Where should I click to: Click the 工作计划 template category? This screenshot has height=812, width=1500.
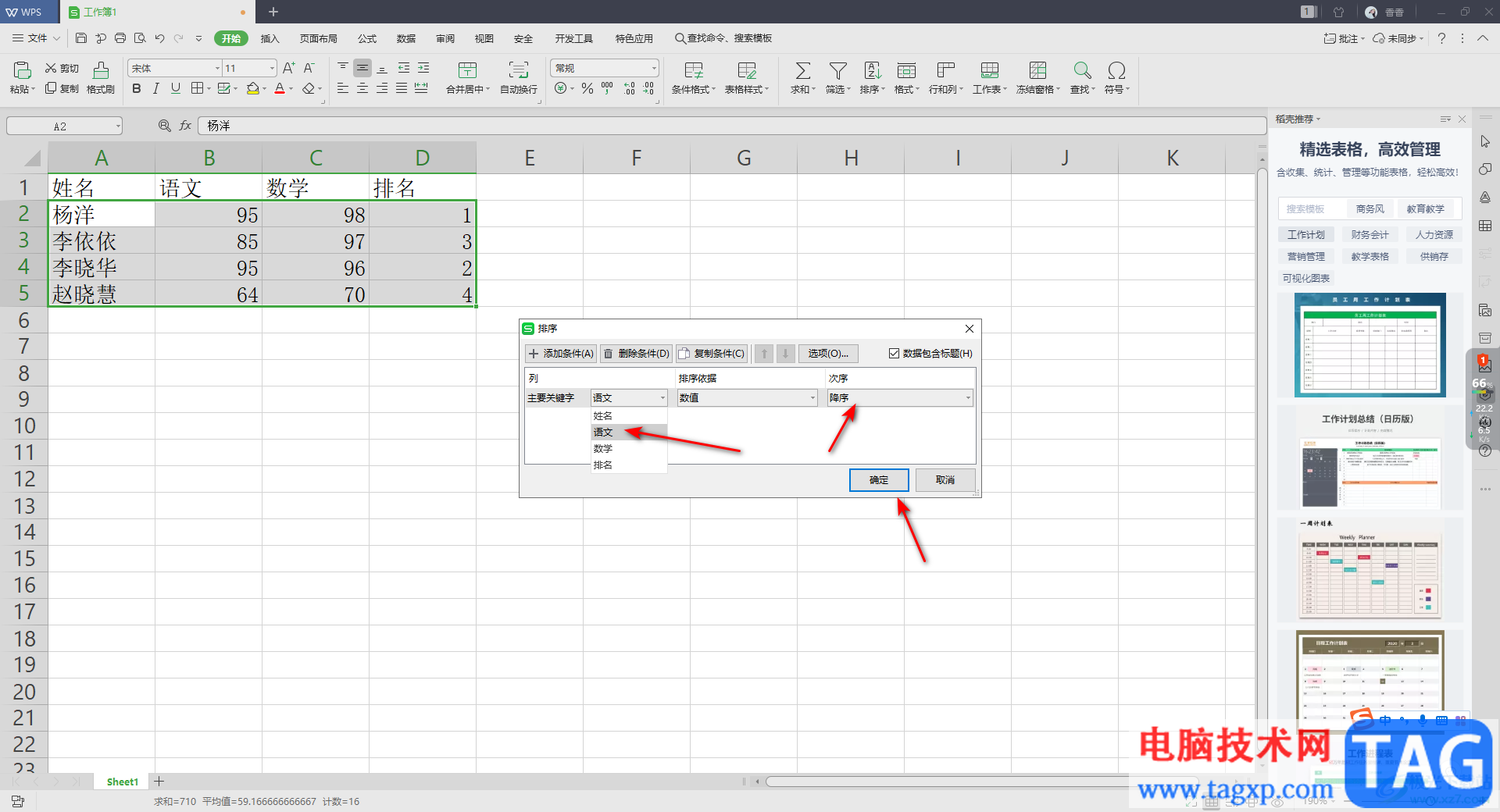(x=1305, y=234)
